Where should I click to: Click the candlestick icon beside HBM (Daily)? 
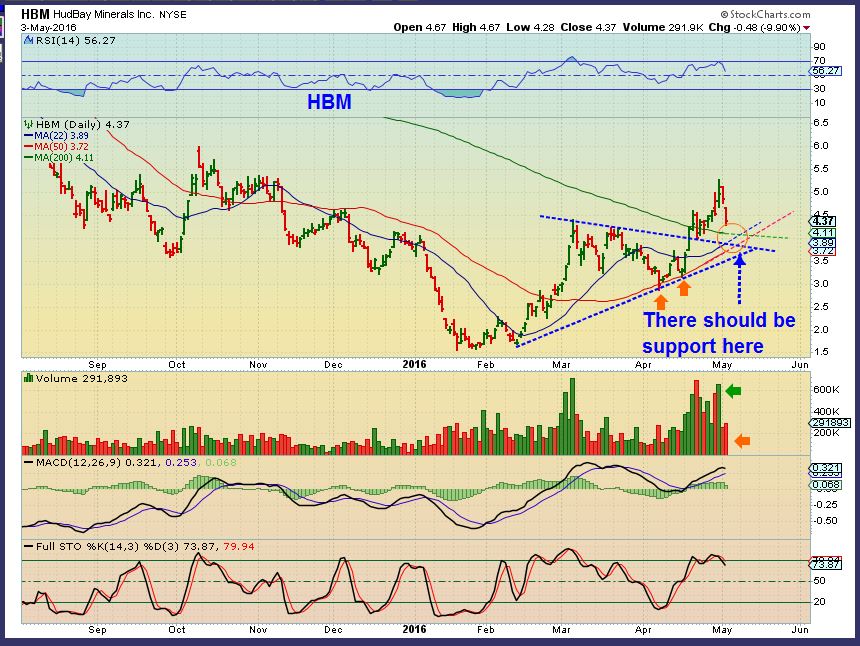point(28,124)
